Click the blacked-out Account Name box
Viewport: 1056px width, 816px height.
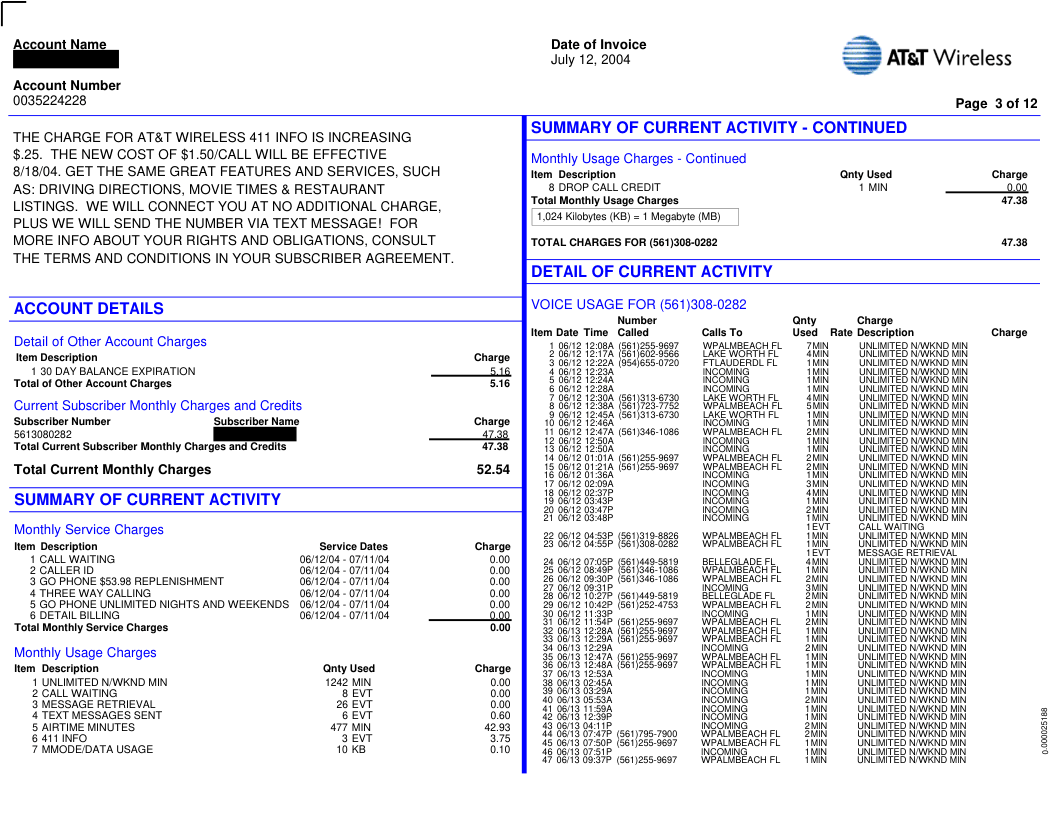point(66,60)
